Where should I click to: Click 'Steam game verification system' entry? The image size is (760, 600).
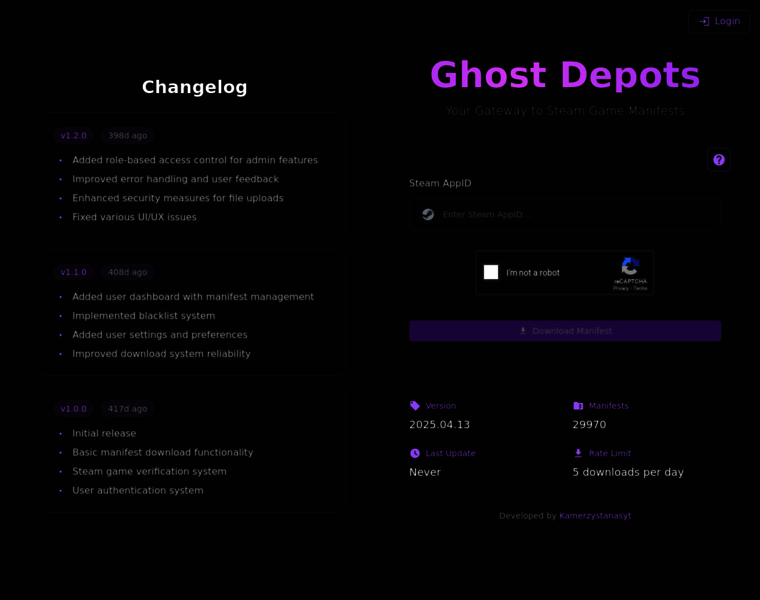click(149, 472)
